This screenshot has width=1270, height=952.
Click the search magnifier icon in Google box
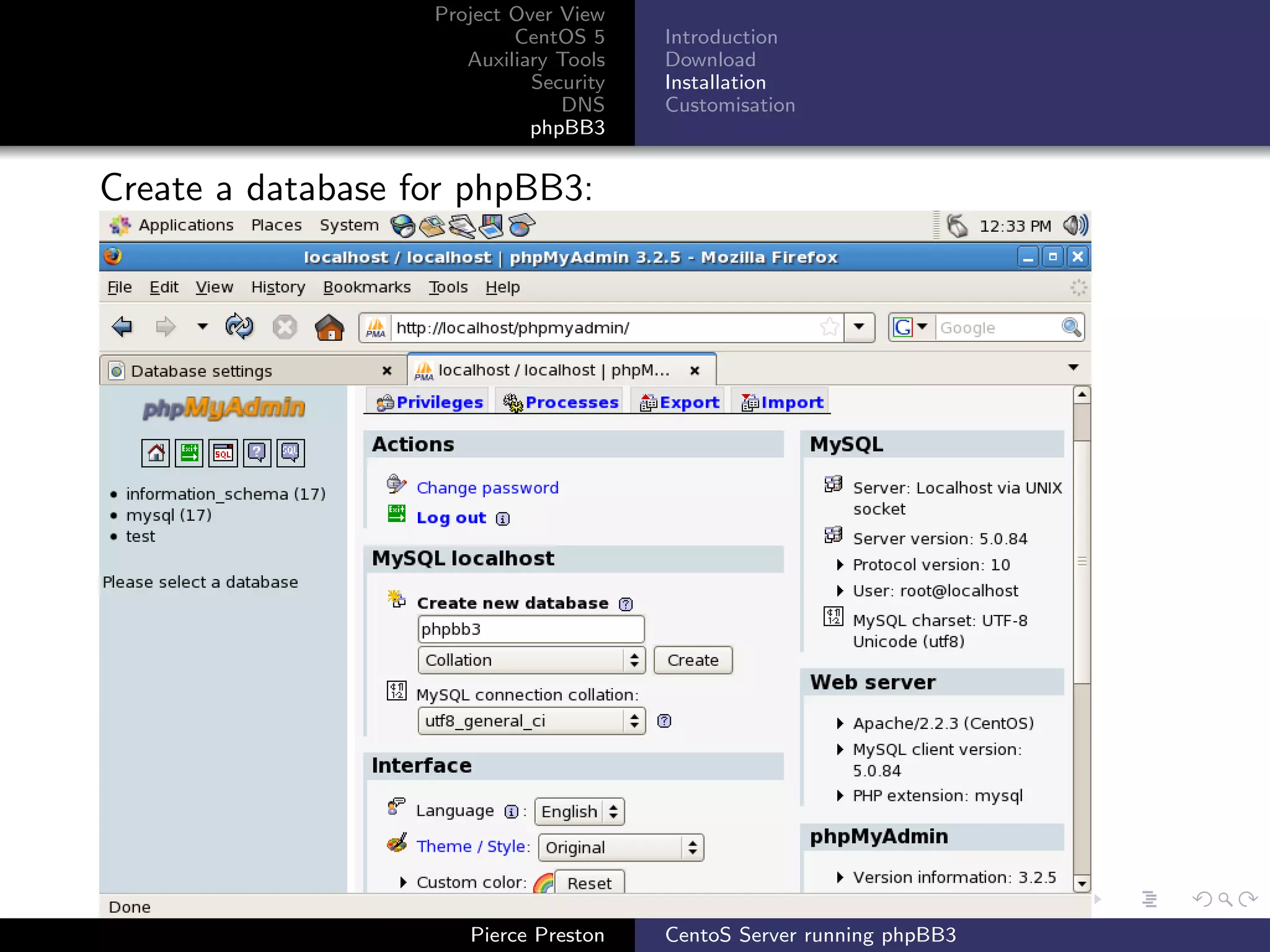tap(1071, 327)
